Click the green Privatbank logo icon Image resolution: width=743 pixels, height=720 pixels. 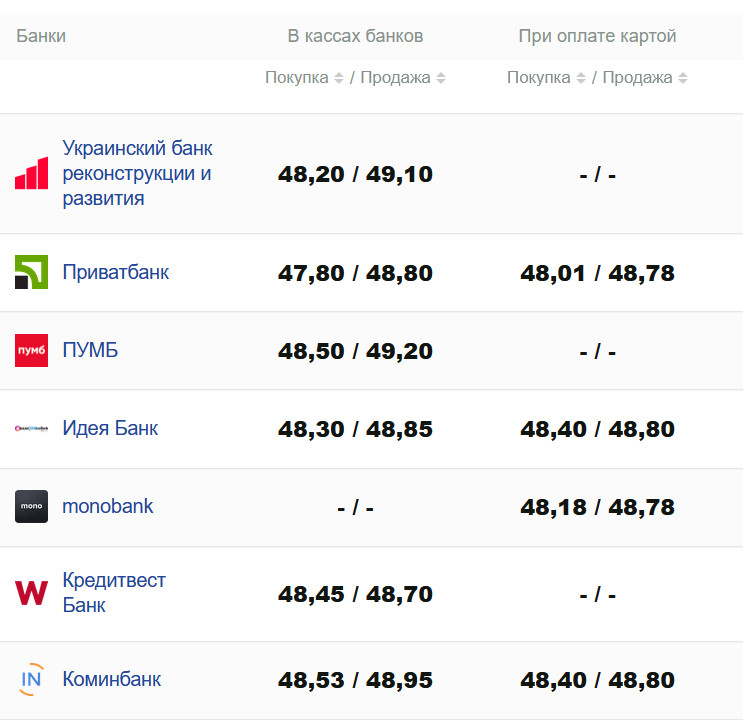point(31,272)
